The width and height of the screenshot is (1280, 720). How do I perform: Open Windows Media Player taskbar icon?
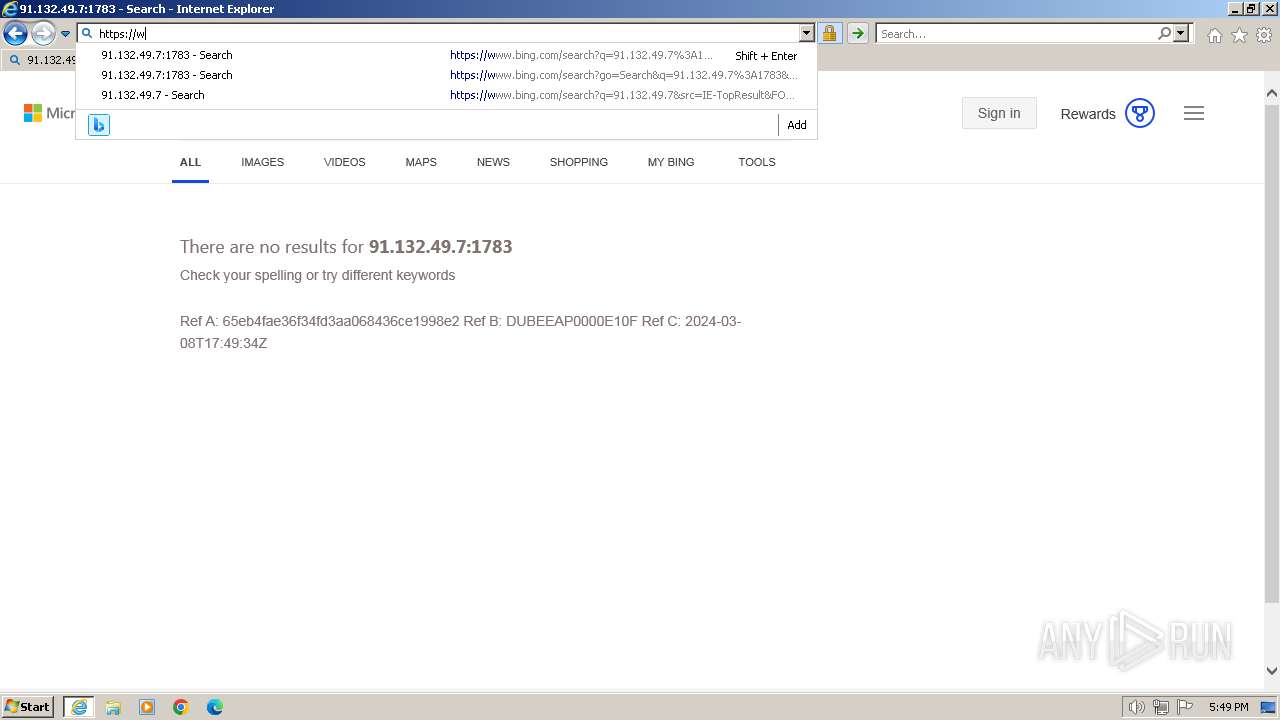point(147,707)
